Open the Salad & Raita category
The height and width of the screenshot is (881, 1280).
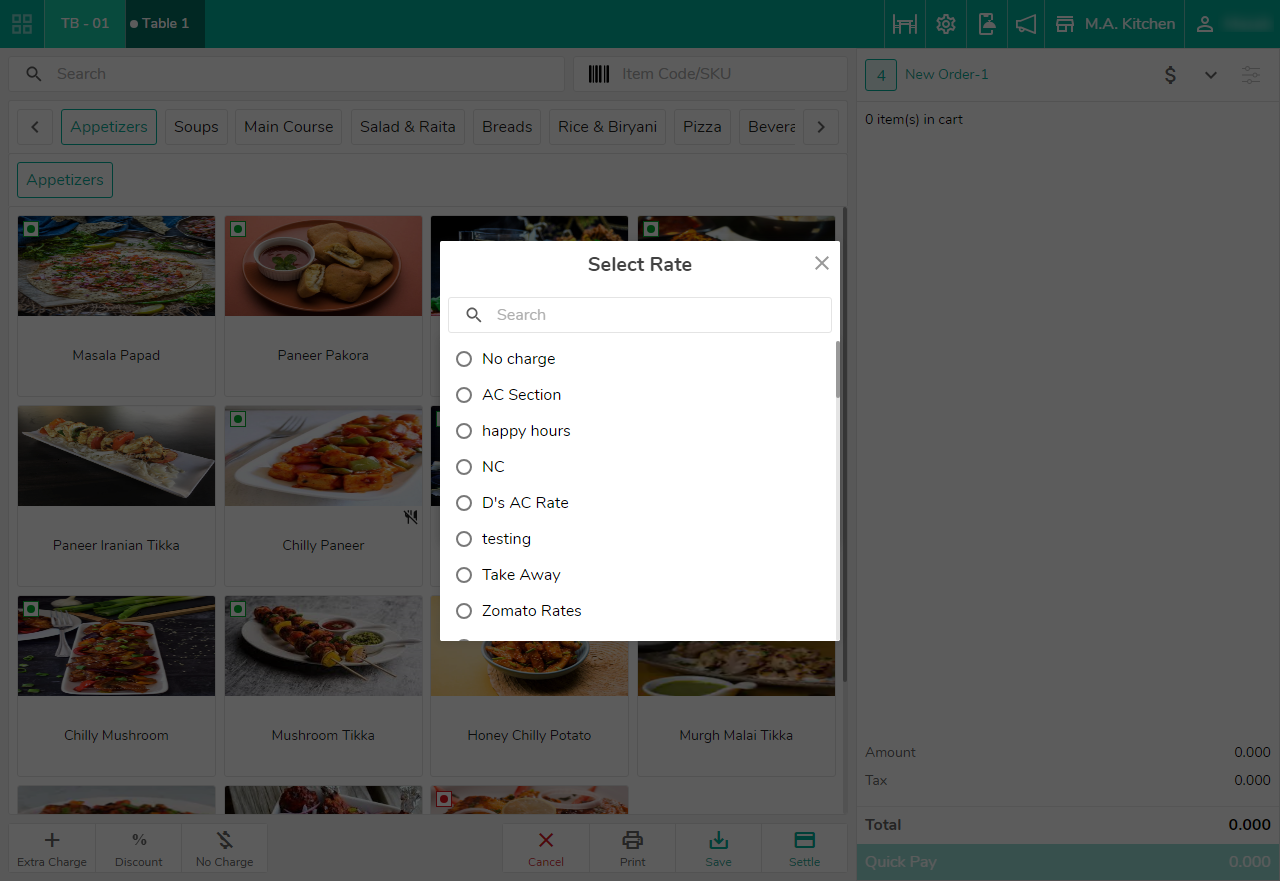(x=408, y=127)
